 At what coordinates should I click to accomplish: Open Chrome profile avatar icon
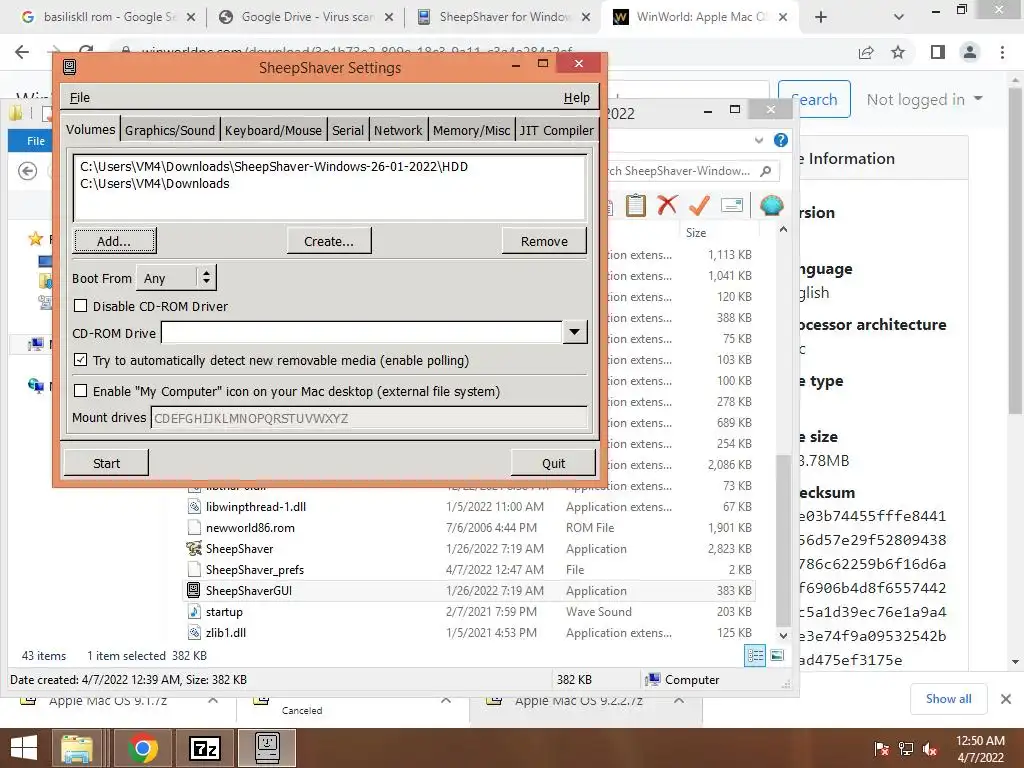pyautogui.click(x=970, y=52)
